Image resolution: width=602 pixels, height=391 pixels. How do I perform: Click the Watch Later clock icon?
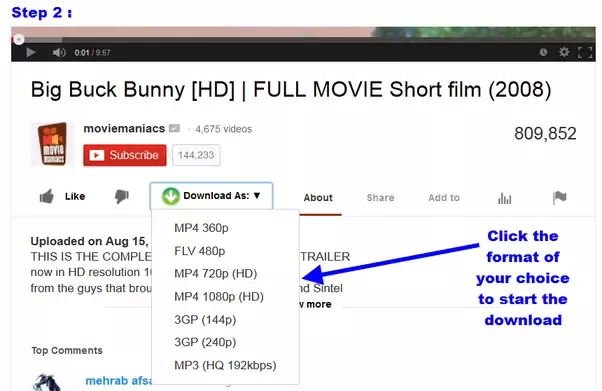(x=543, y=52)
